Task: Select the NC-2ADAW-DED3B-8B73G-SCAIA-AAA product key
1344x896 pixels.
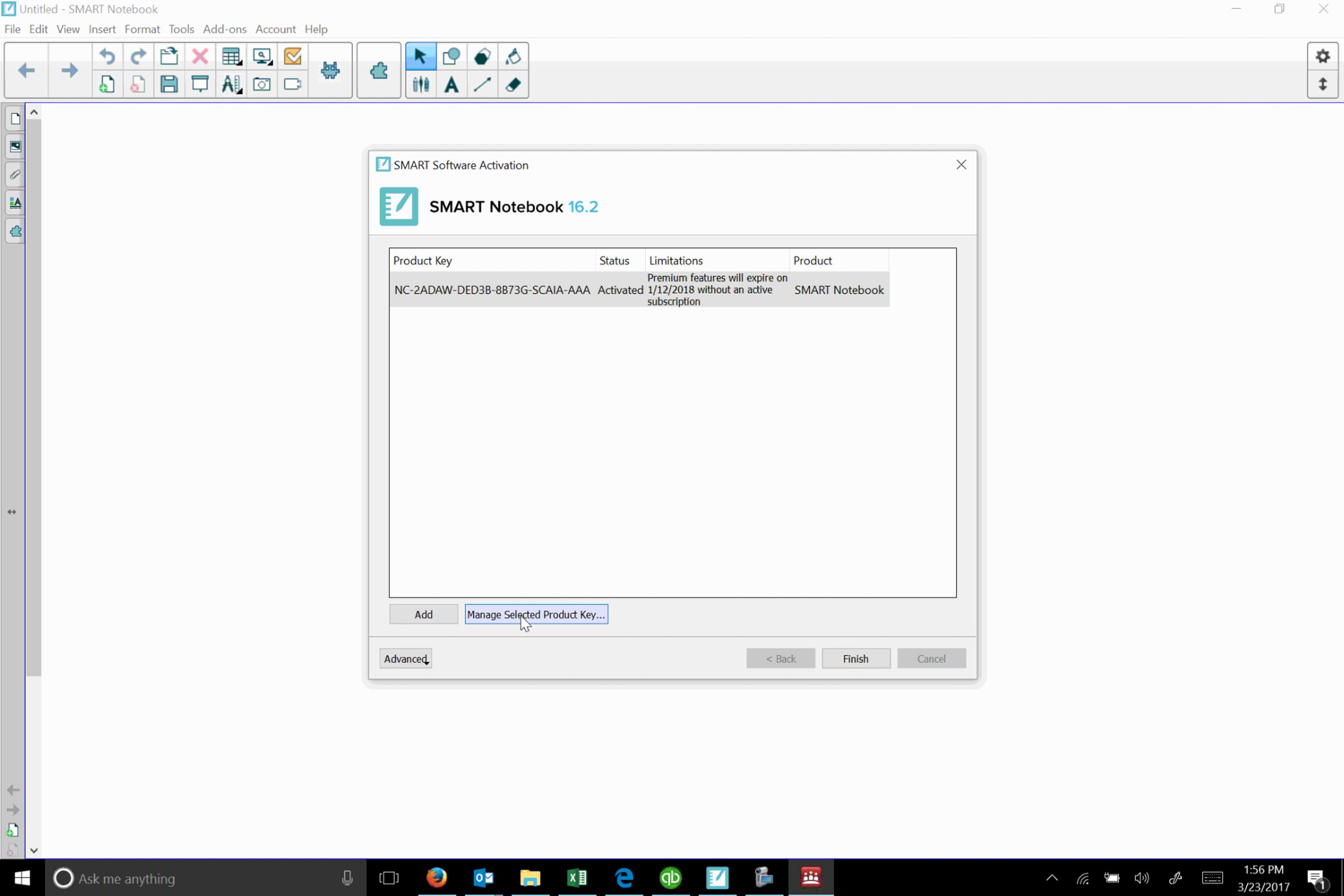Action: 639,290
